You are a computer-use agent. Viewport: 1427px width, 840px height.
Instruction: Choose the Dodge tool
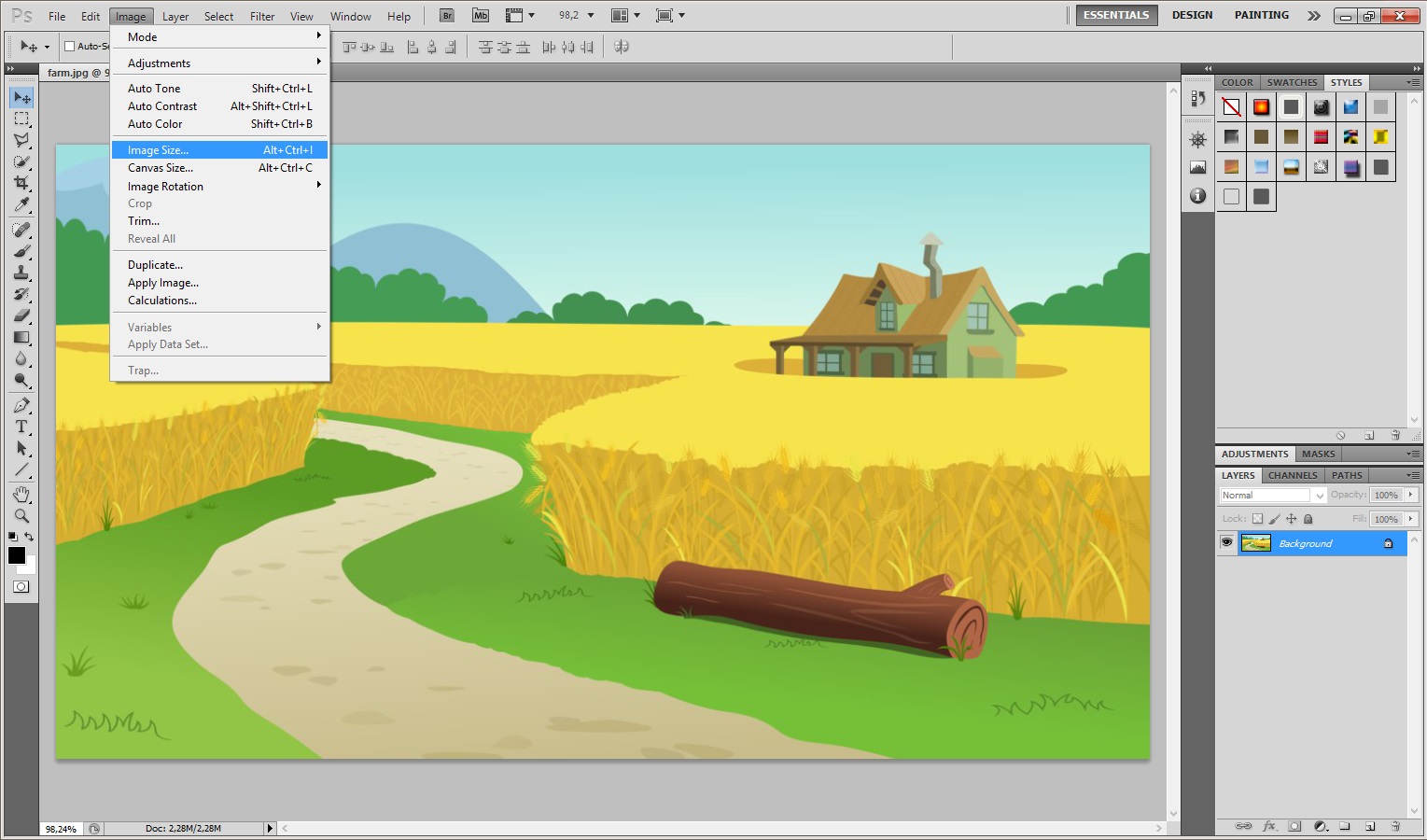pyautogui.click(x=21, y=380)
